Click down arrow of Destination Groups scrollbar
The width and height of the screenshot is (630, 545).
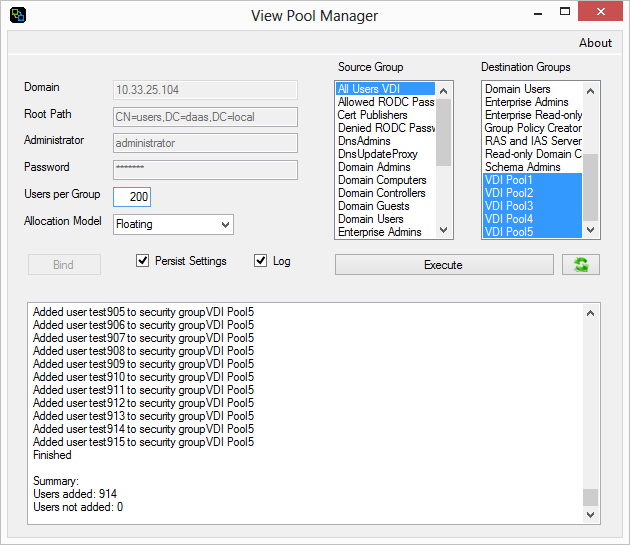[590, 230]
